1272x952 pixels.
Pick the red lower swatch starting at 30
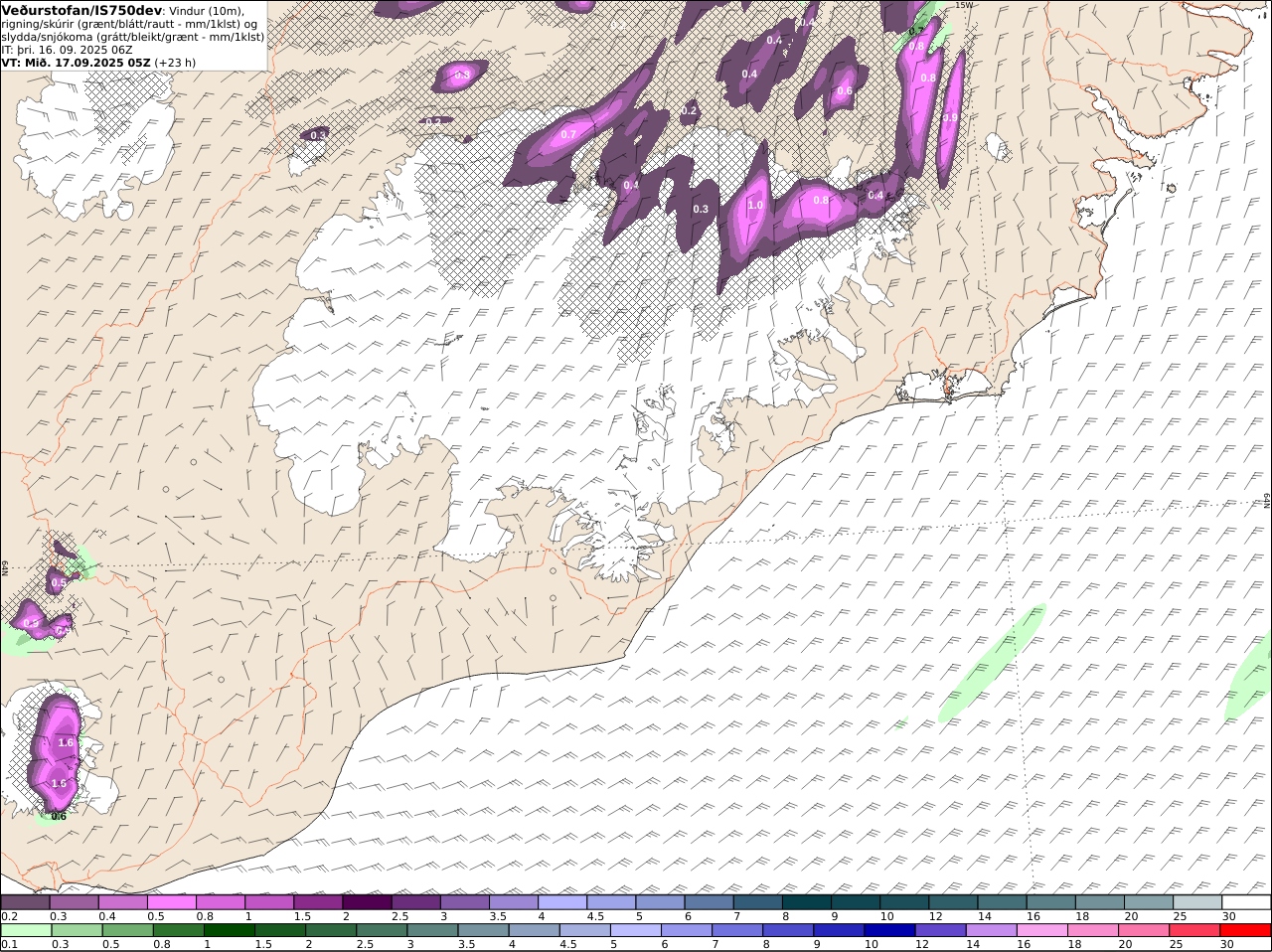tap(1246, 931)
